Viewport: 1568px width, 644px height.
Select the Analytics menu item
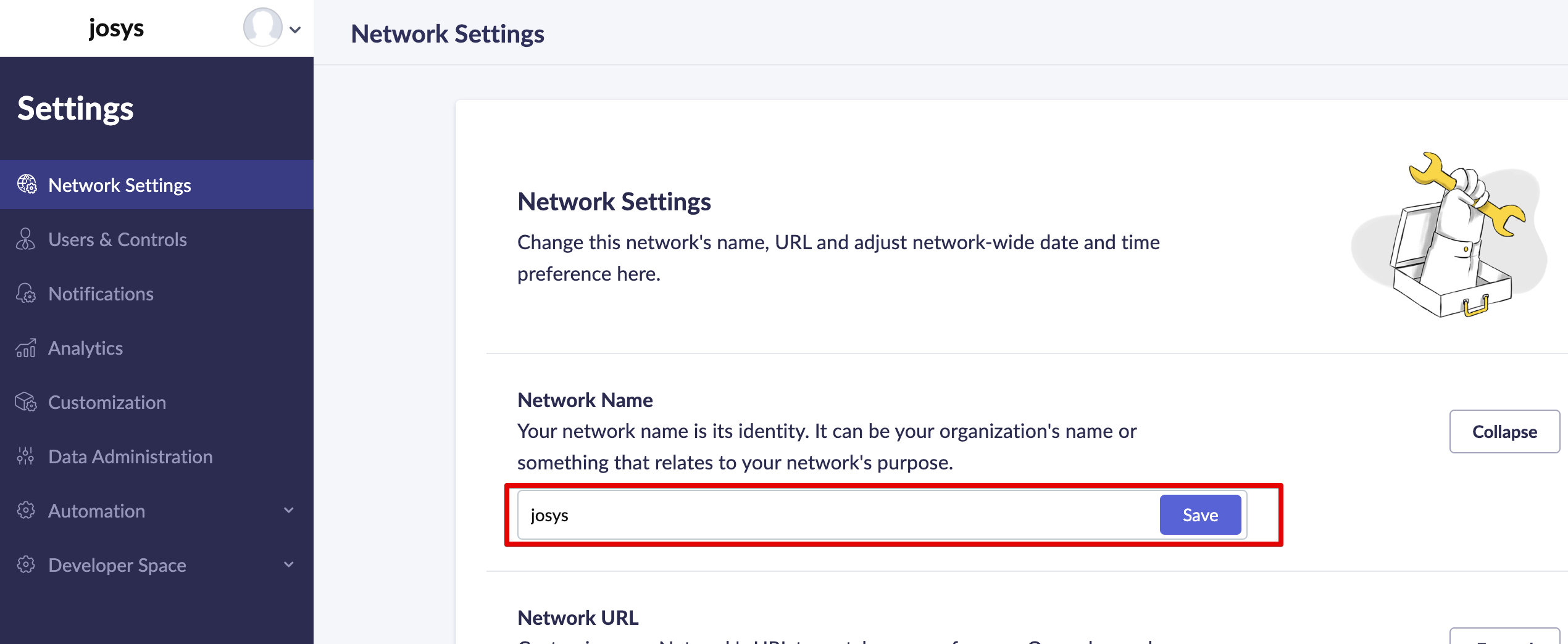[85, 348]
